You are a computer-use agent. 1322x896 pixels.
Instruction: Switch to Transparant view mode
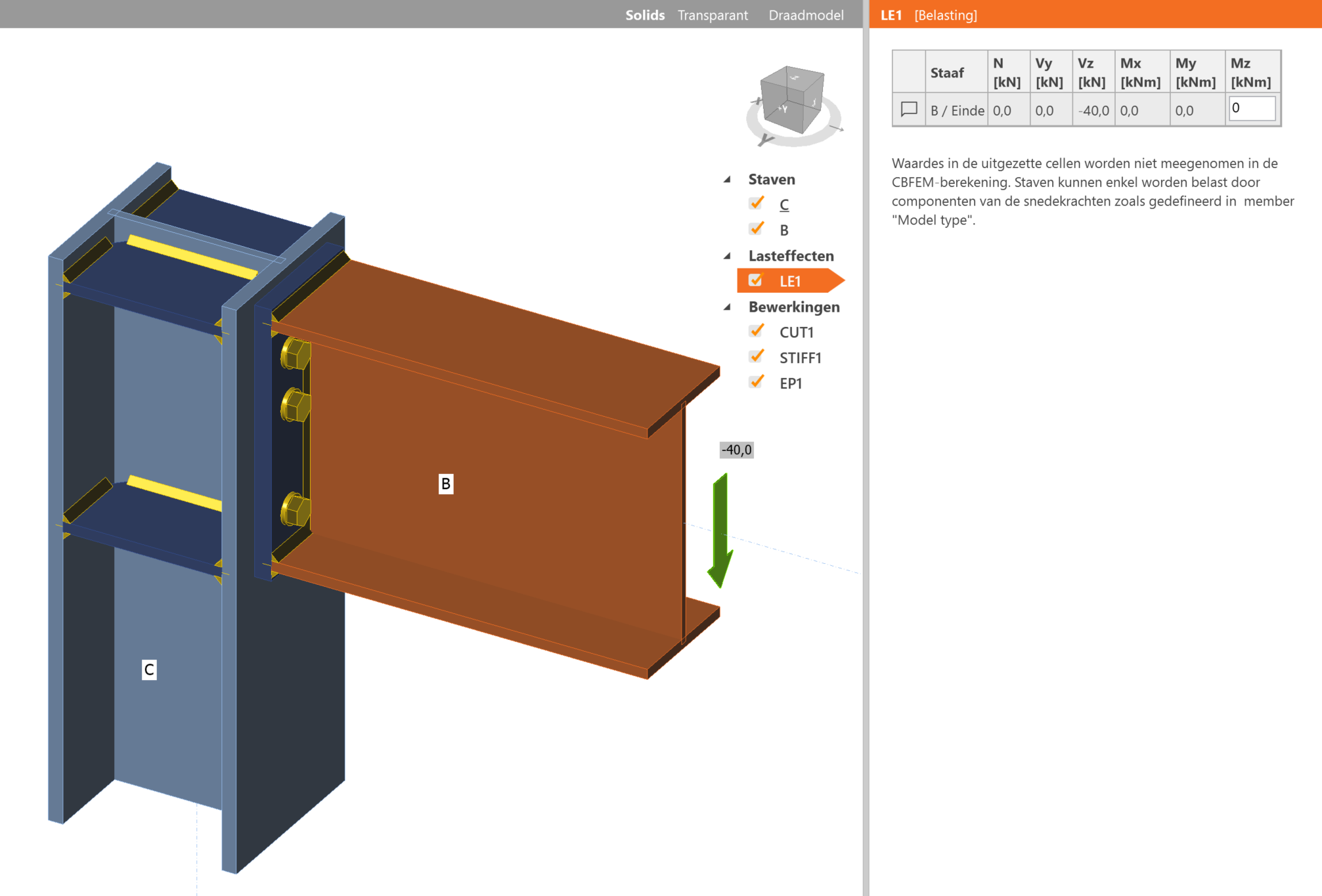(x=713, y=14)
